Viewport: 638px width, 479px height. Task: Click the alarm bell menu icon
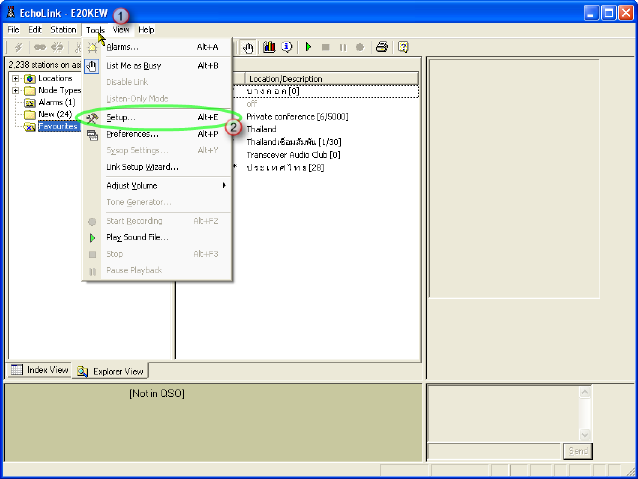(x=92, y=48)
